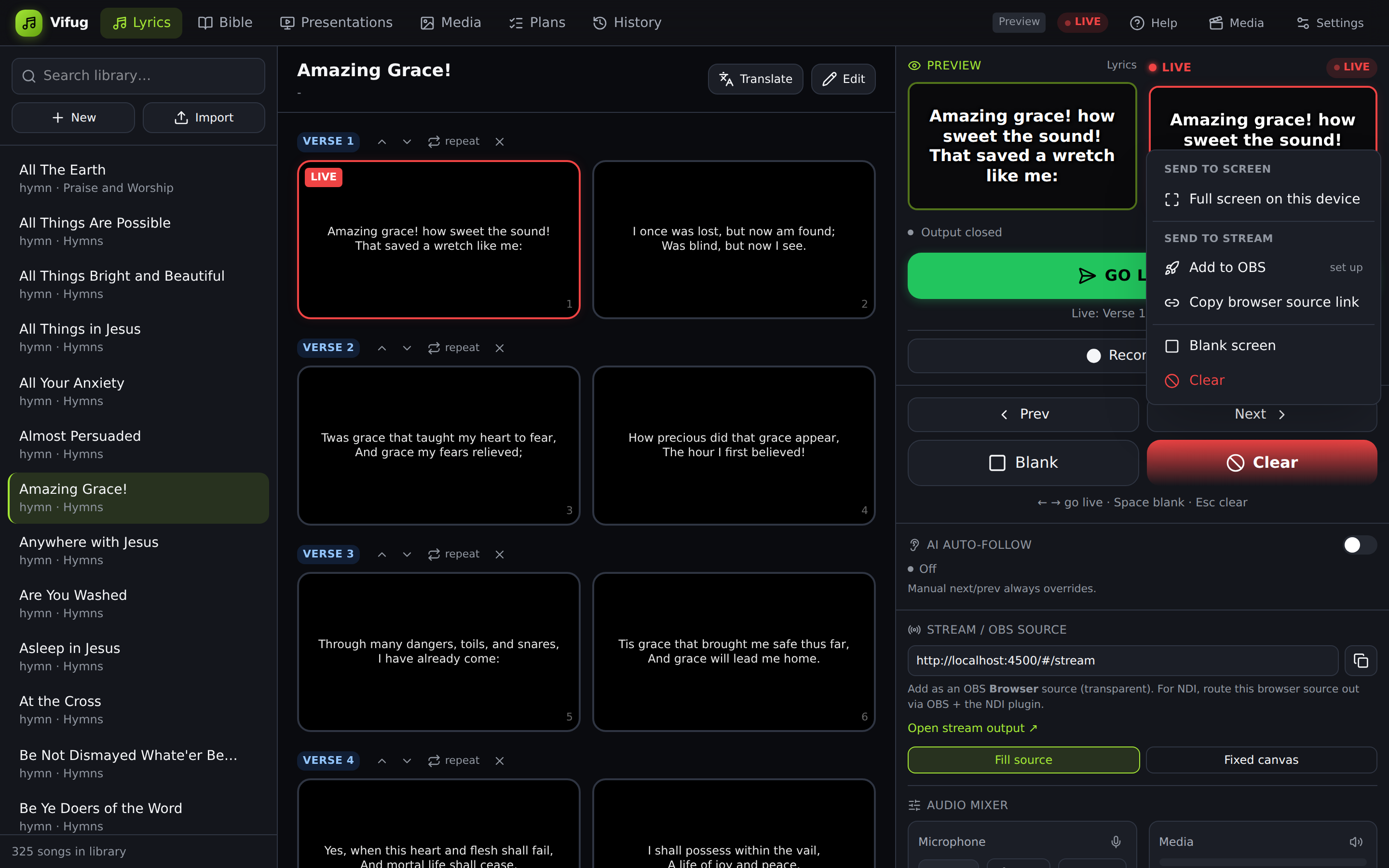The height and width of the screenshot is (868, 1389).
Task: Select Add to OBS in the menu
Action: coord(1263,268)
